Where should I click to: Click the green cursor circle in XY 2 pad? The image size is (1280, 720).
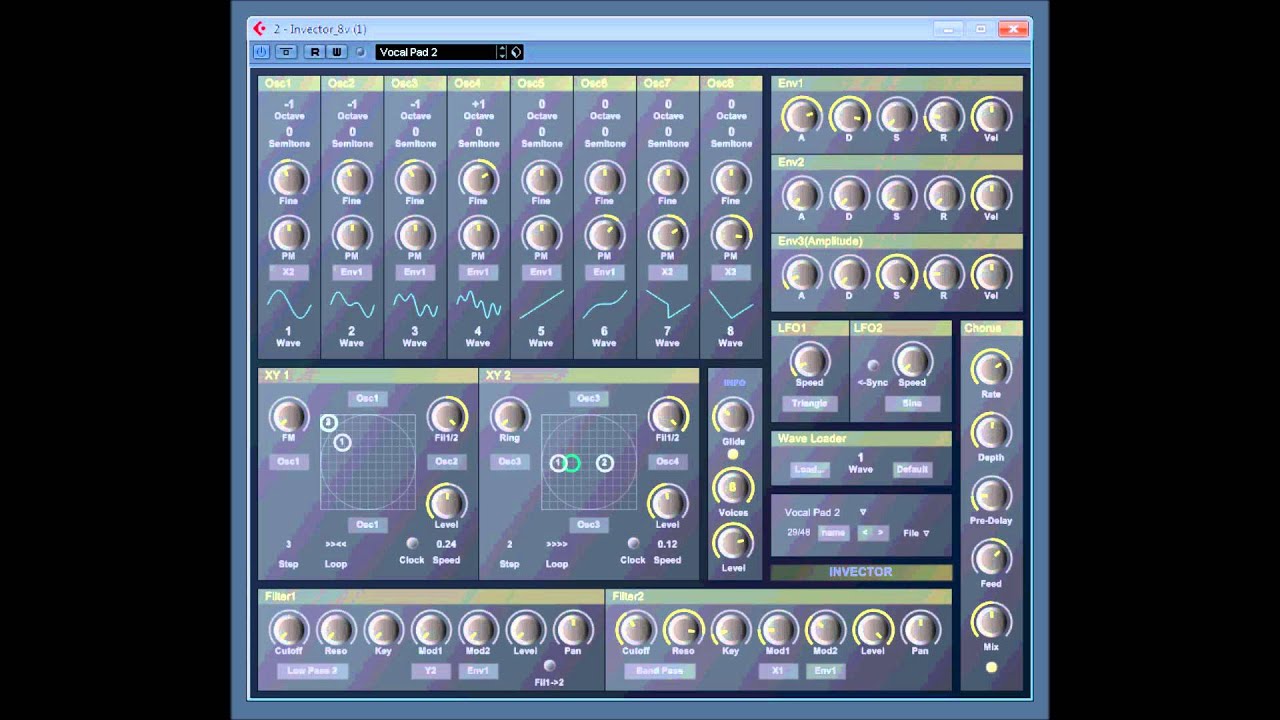[572, 462]
